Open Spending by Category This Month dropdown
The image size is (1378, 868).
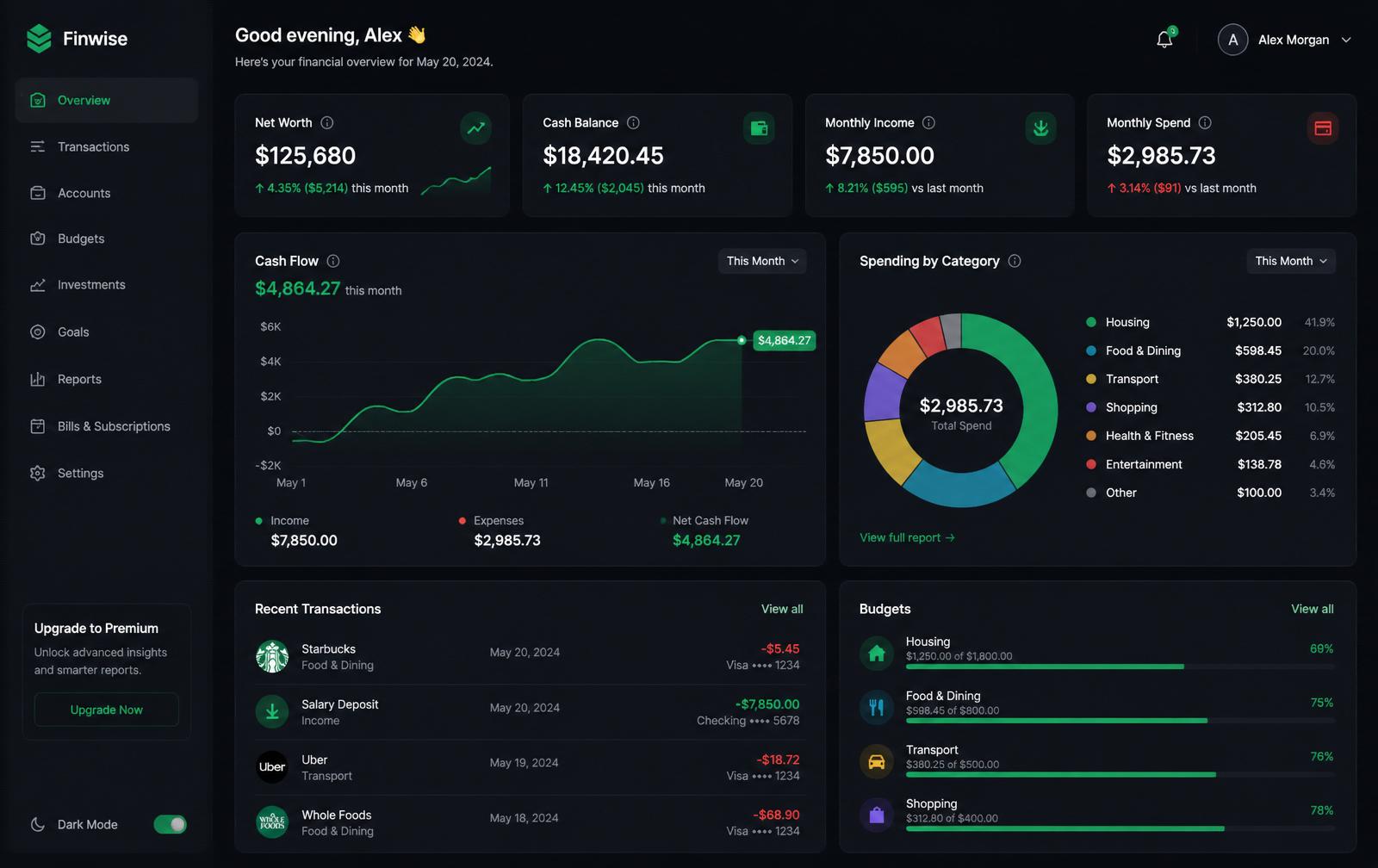[x=1291, y=261]
